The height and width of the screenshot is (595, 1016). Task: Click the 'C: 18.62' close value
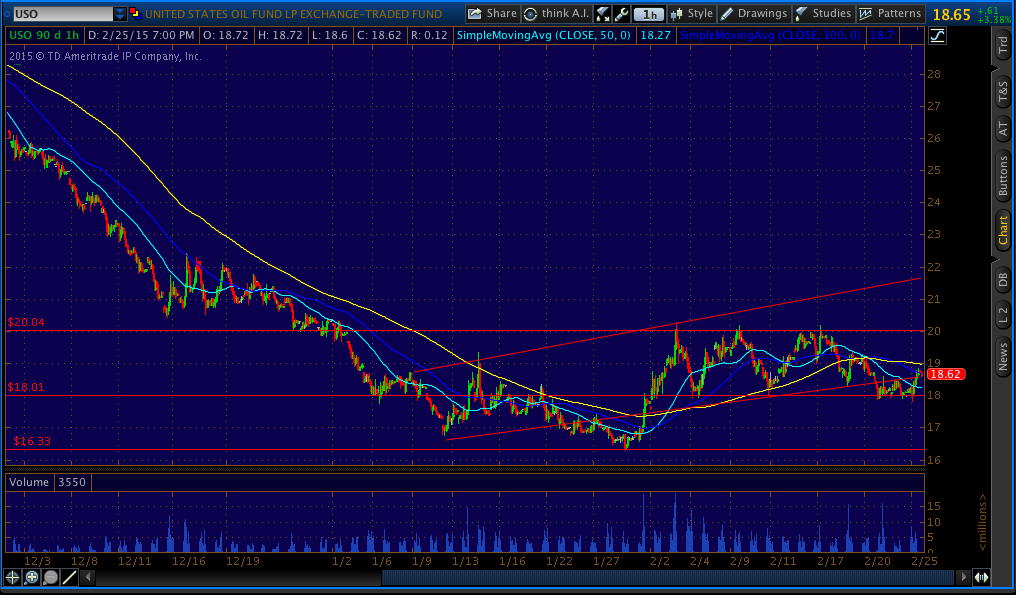pos(379,35)
